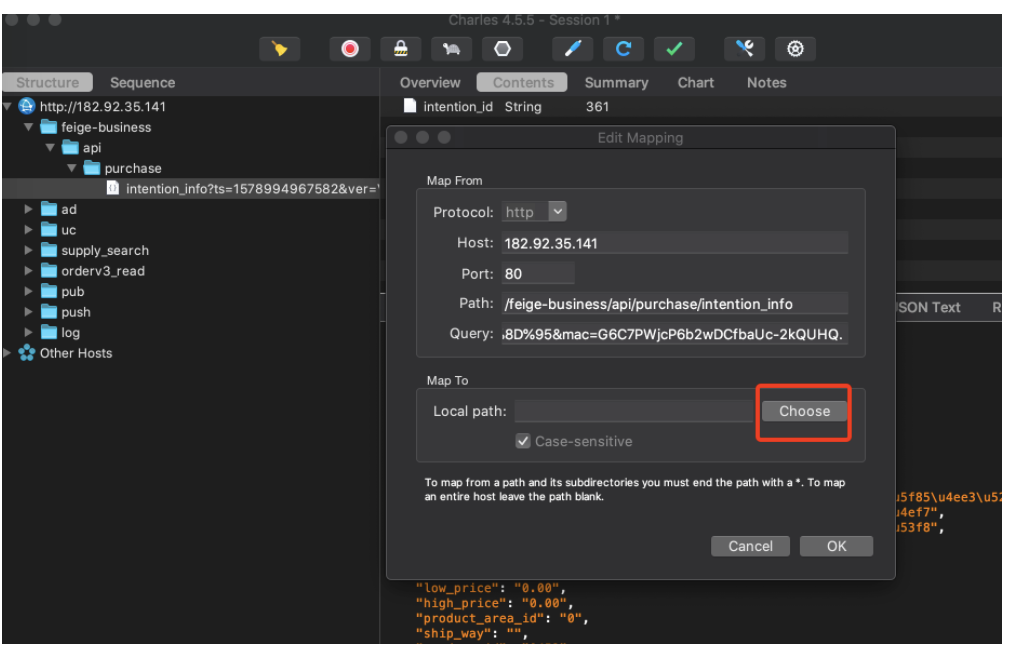Click the log folder icon
1014x662 pixels.
tap(49, 332)
